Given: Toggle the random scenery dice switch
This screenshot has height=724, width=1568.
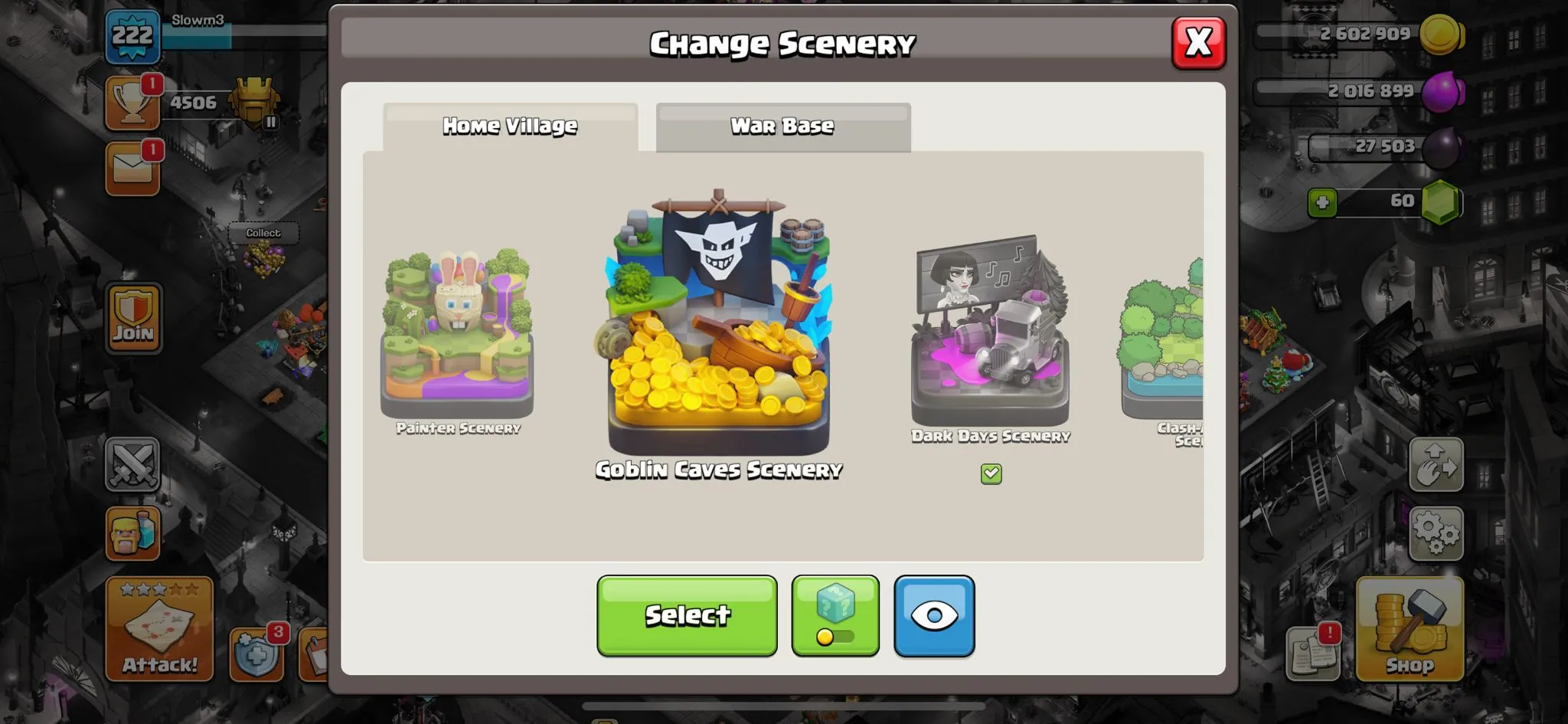Looking at the screenshot, I should [x=835, y=616].
